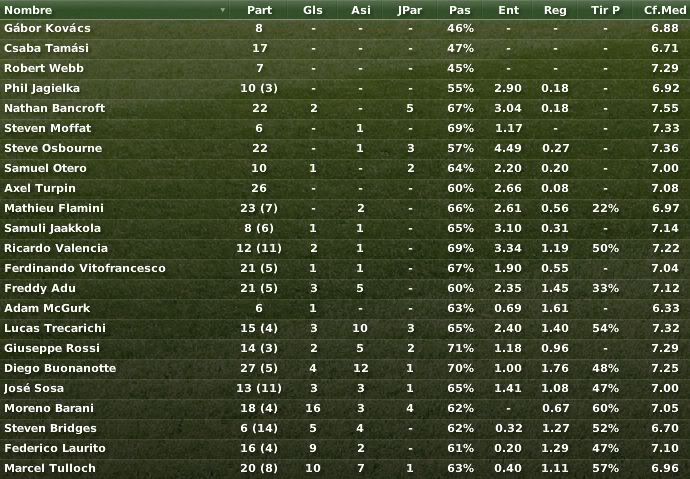
Task: Open Giuseppe Rossi player entry
Action: (x=52, y=348)
